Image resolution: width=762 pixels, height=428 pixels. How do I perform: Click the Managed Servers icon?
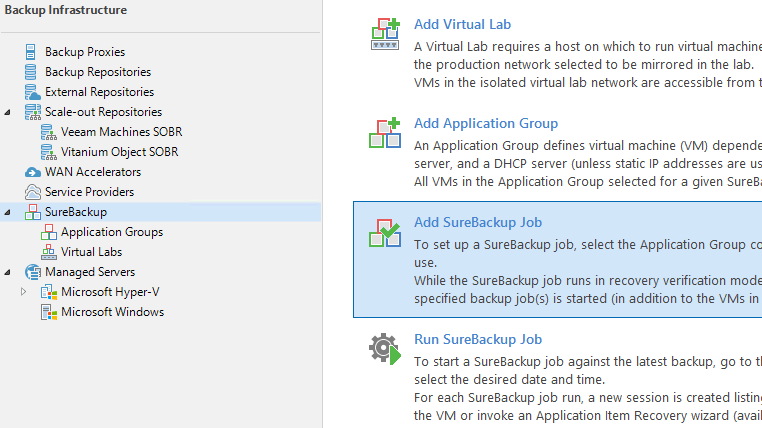33,272
